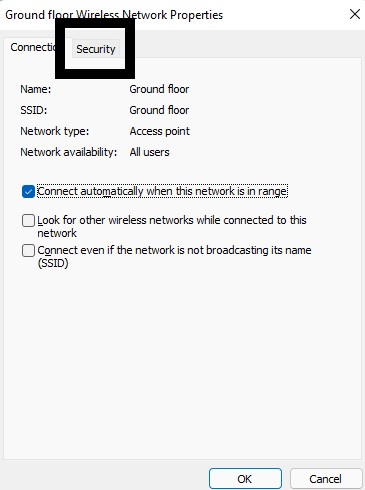Select the Ground floor value beside SSID
Image resolution: width=365 pixels, height=490 pixels.
click(x=159, y=110)
